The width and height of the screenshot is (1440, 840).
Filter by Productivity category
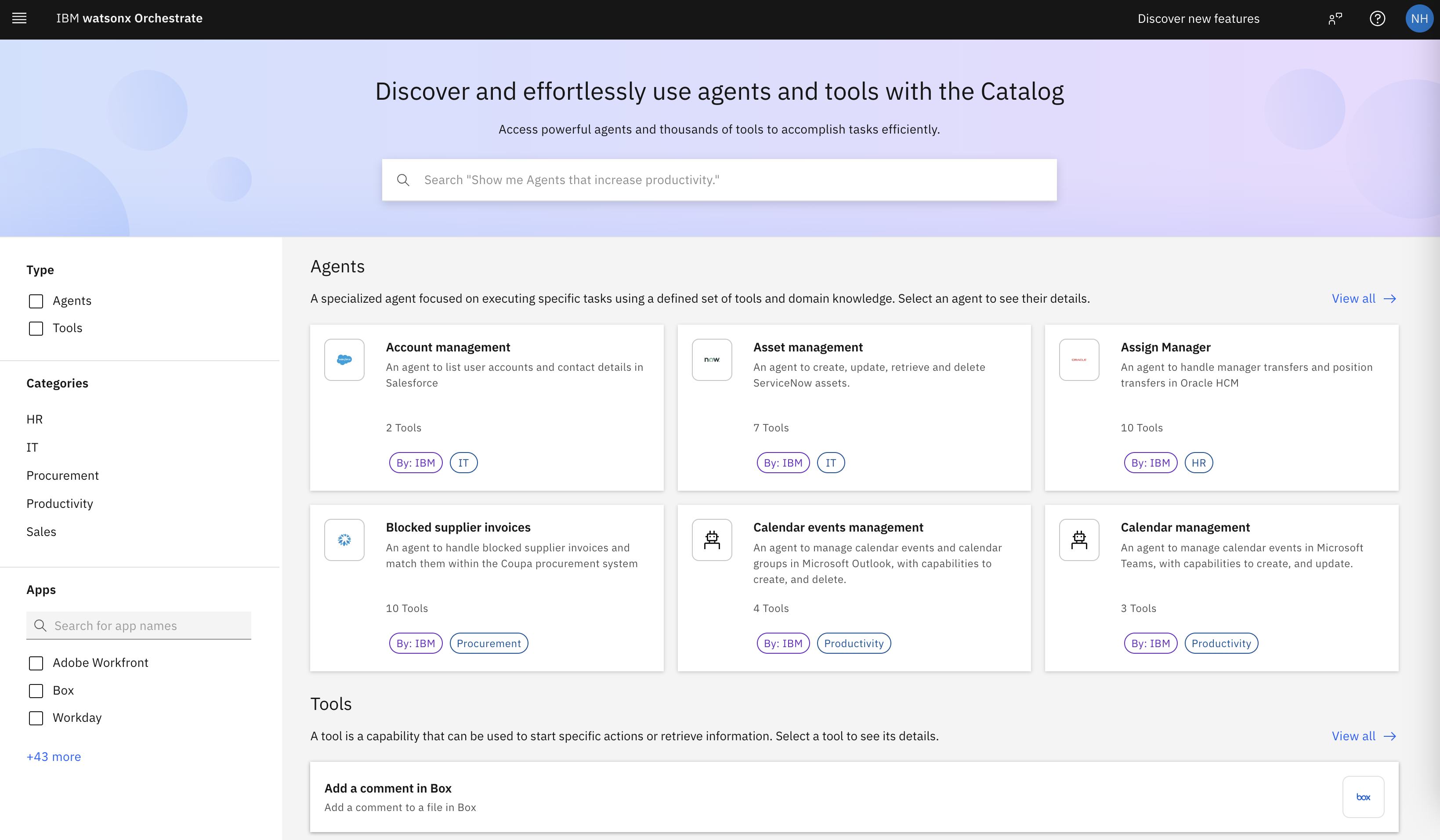pos(59,503)
